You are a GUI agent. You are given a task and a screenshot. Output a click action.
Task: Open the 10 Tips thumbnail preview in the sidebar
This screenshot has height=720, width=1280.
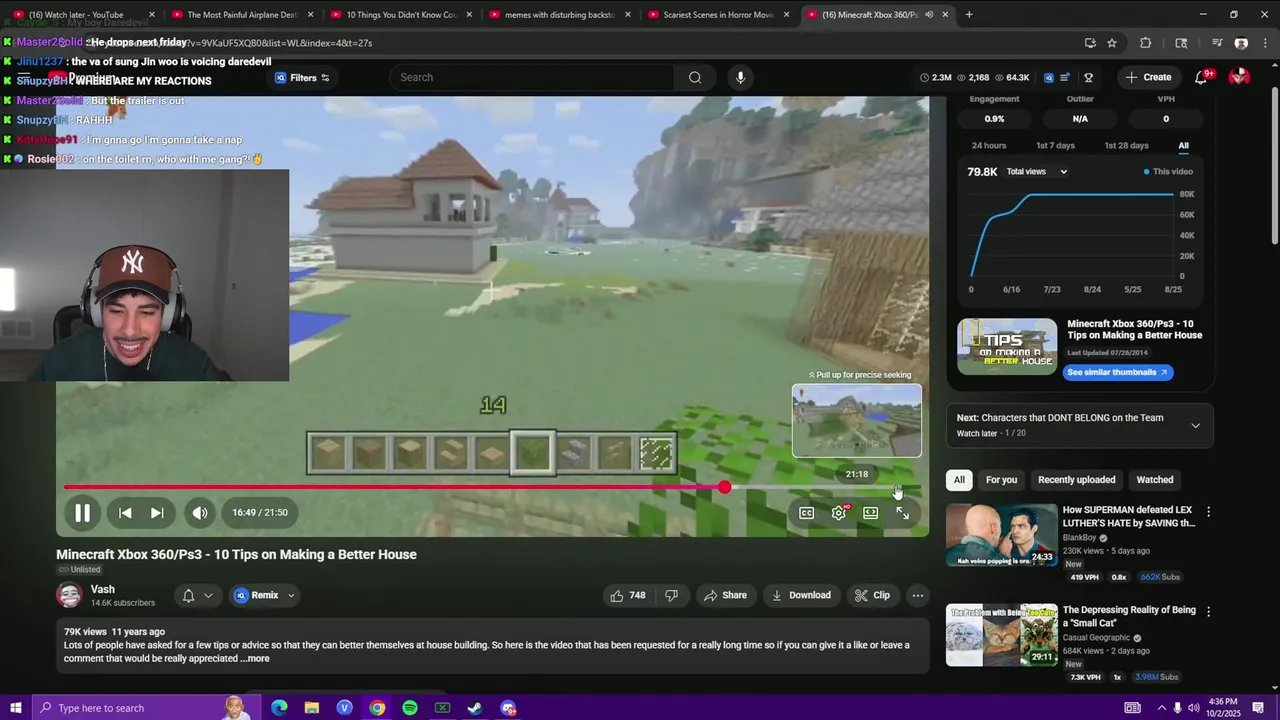point(1007,346)
